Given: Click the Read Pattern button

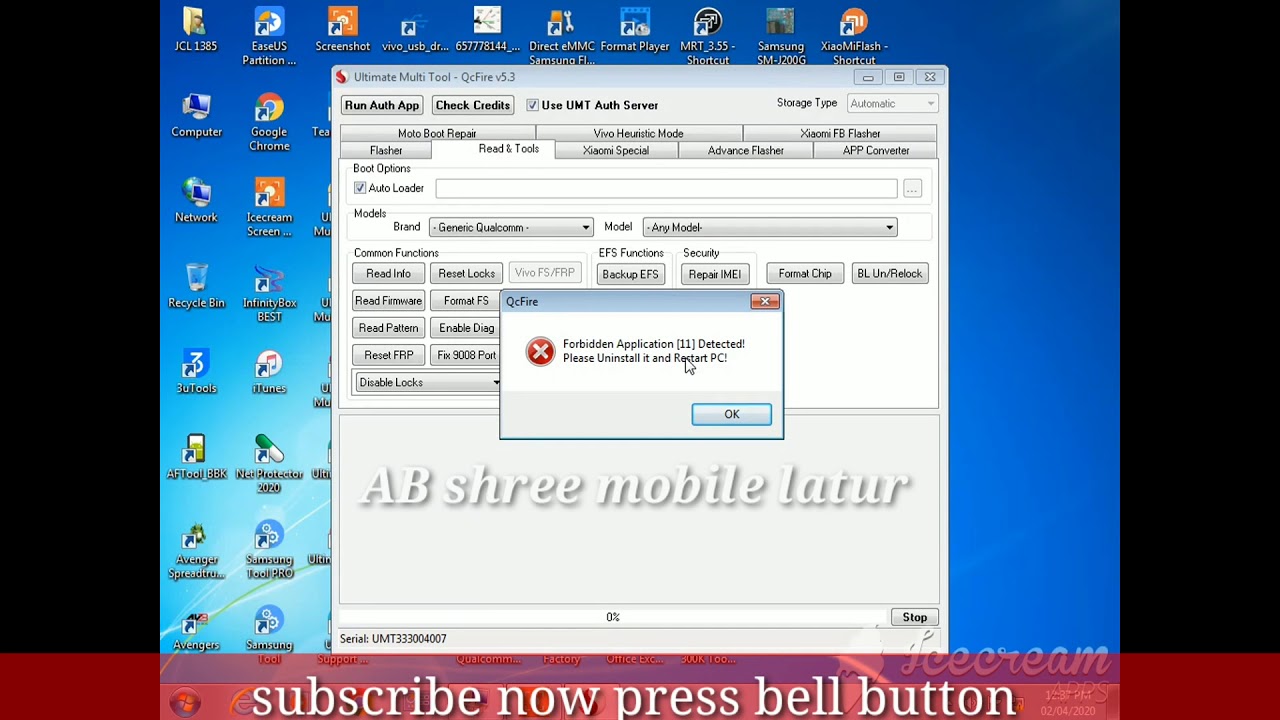Looking at the screenshot, I should click(x=388, y=328).
